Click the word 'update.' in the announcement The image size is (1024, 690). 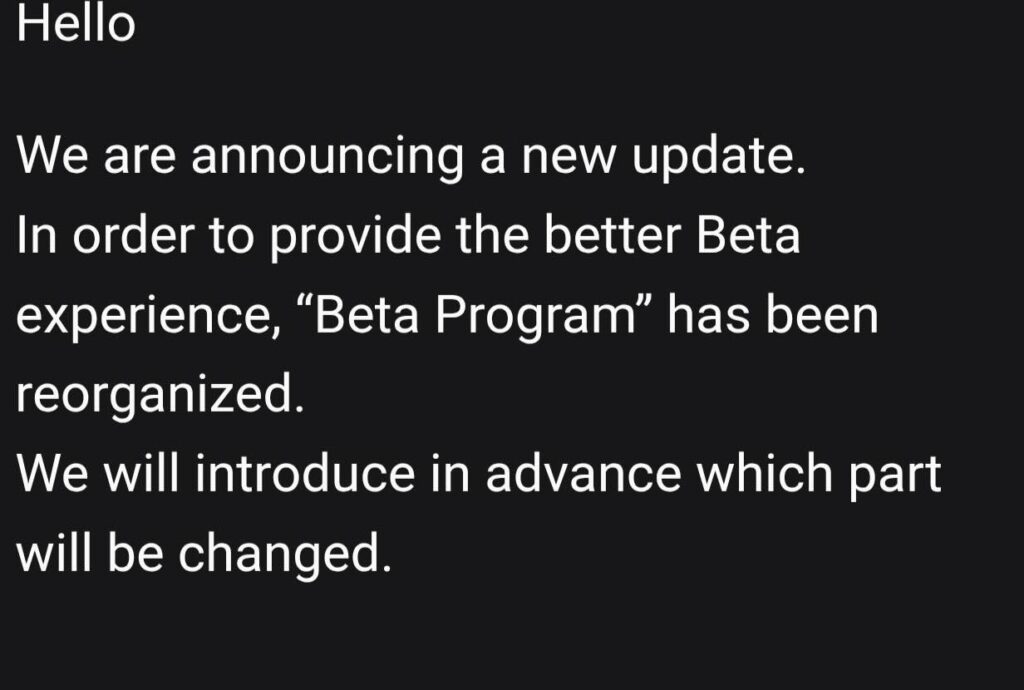[x=718, y=157]
